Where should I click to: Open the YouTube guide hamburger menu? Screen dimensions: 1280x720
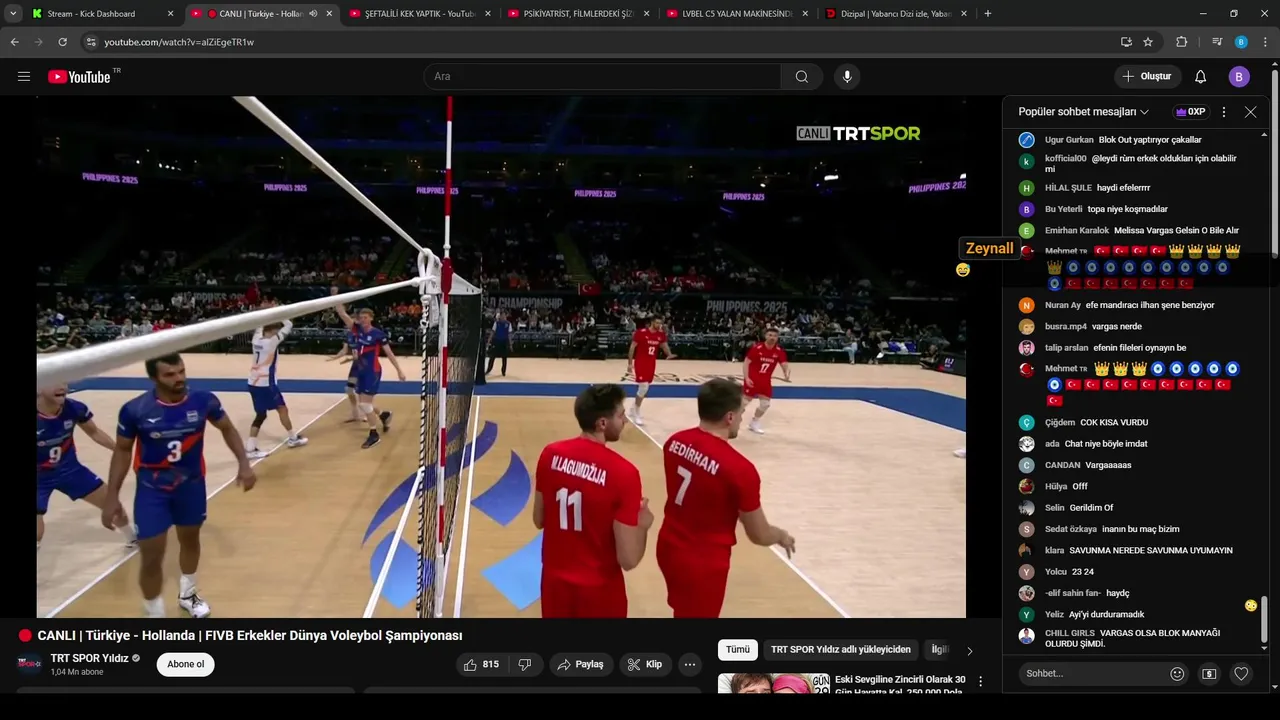pos(24,76)
